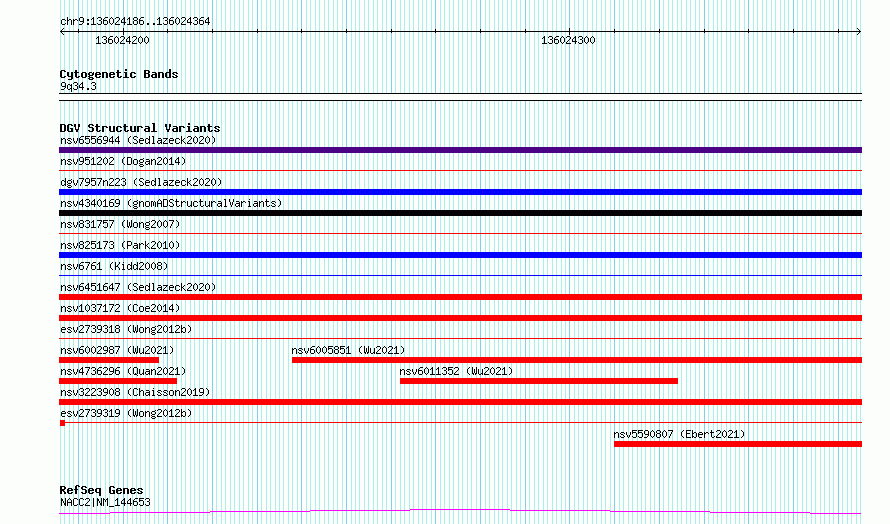
Task: Open the DGV Structural Variants track heading
Action: pyautogui.click(x=140, y=128)
